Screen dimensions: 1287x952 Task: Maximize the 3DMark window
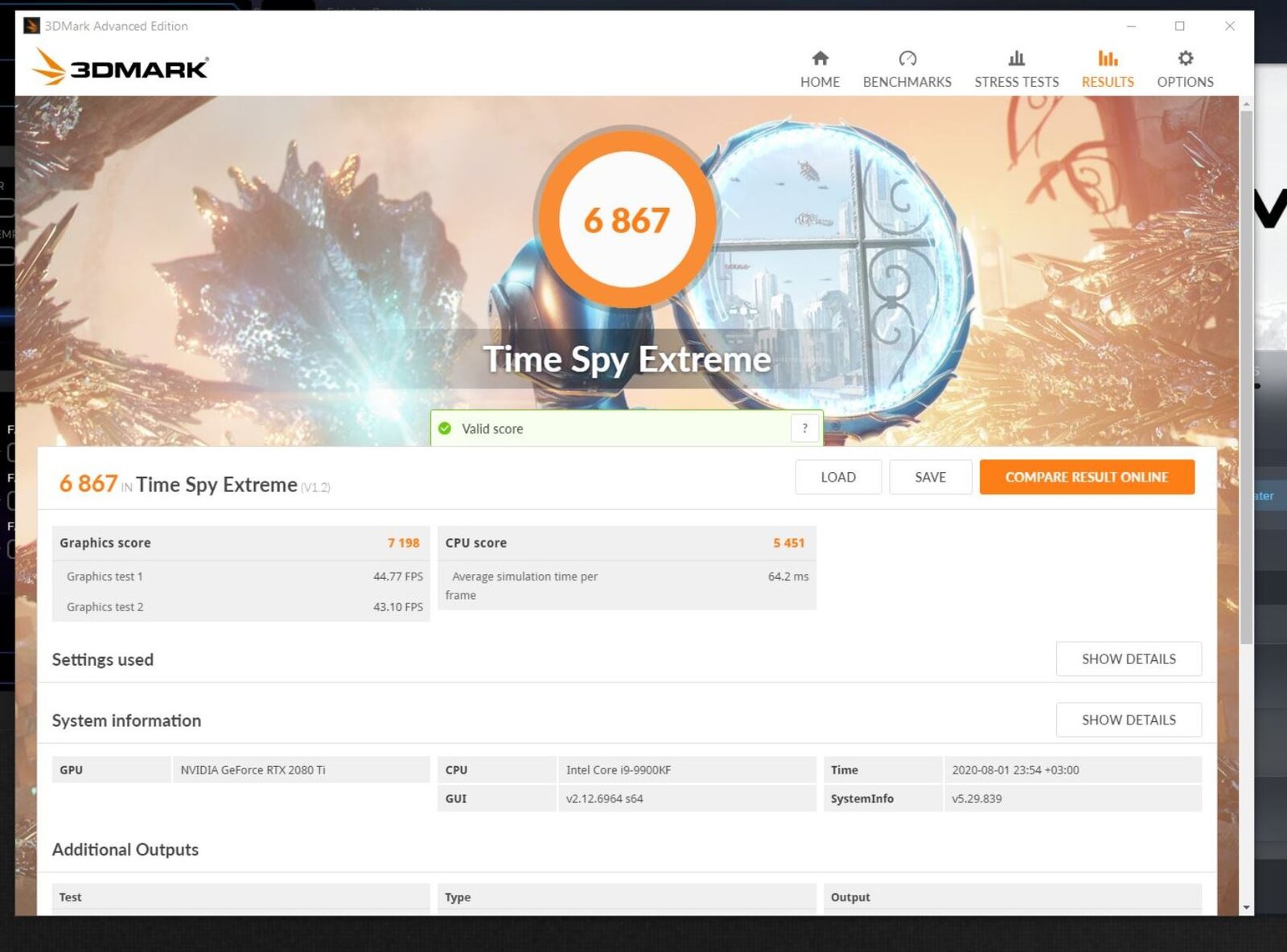click(x=1180, y=26)
